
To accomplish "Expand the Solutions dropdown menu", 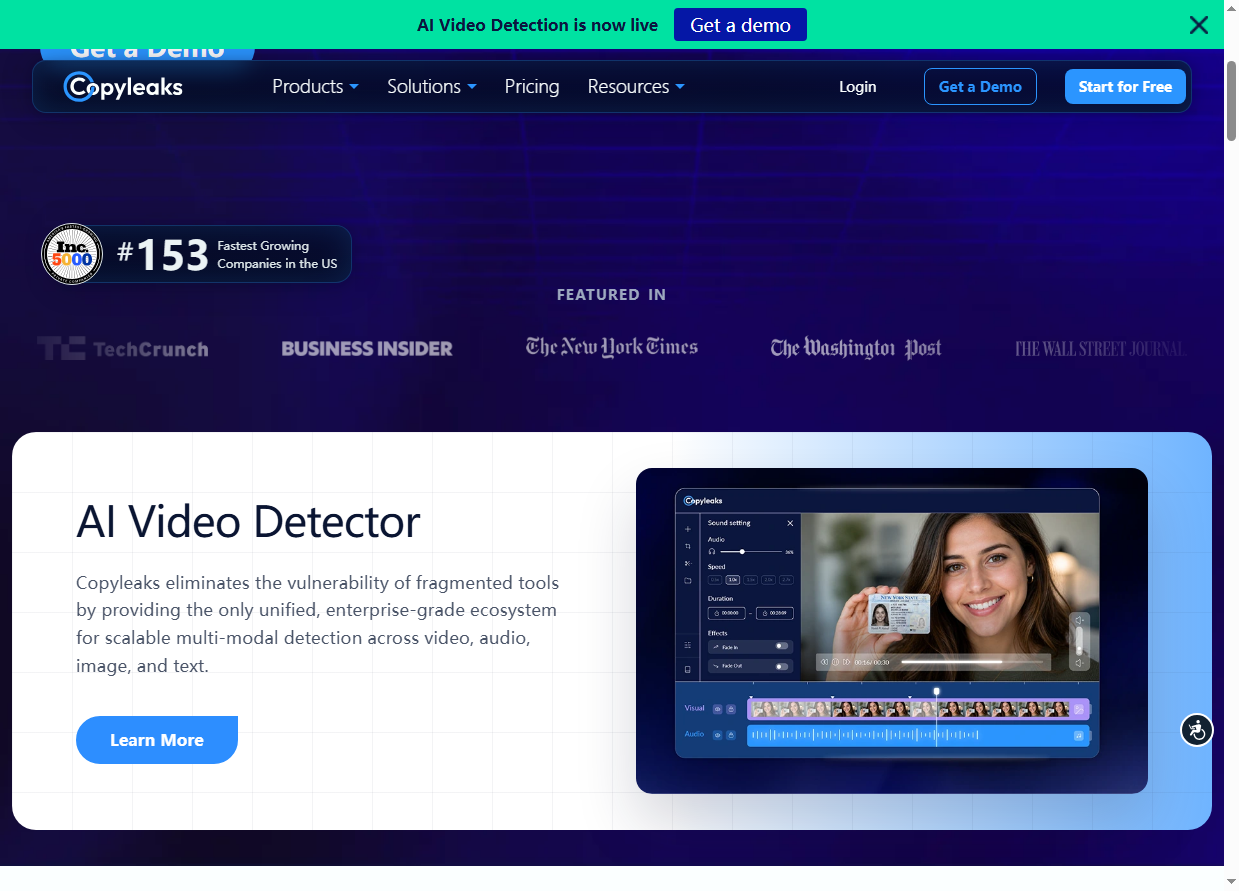I will [x=432, y=87].
